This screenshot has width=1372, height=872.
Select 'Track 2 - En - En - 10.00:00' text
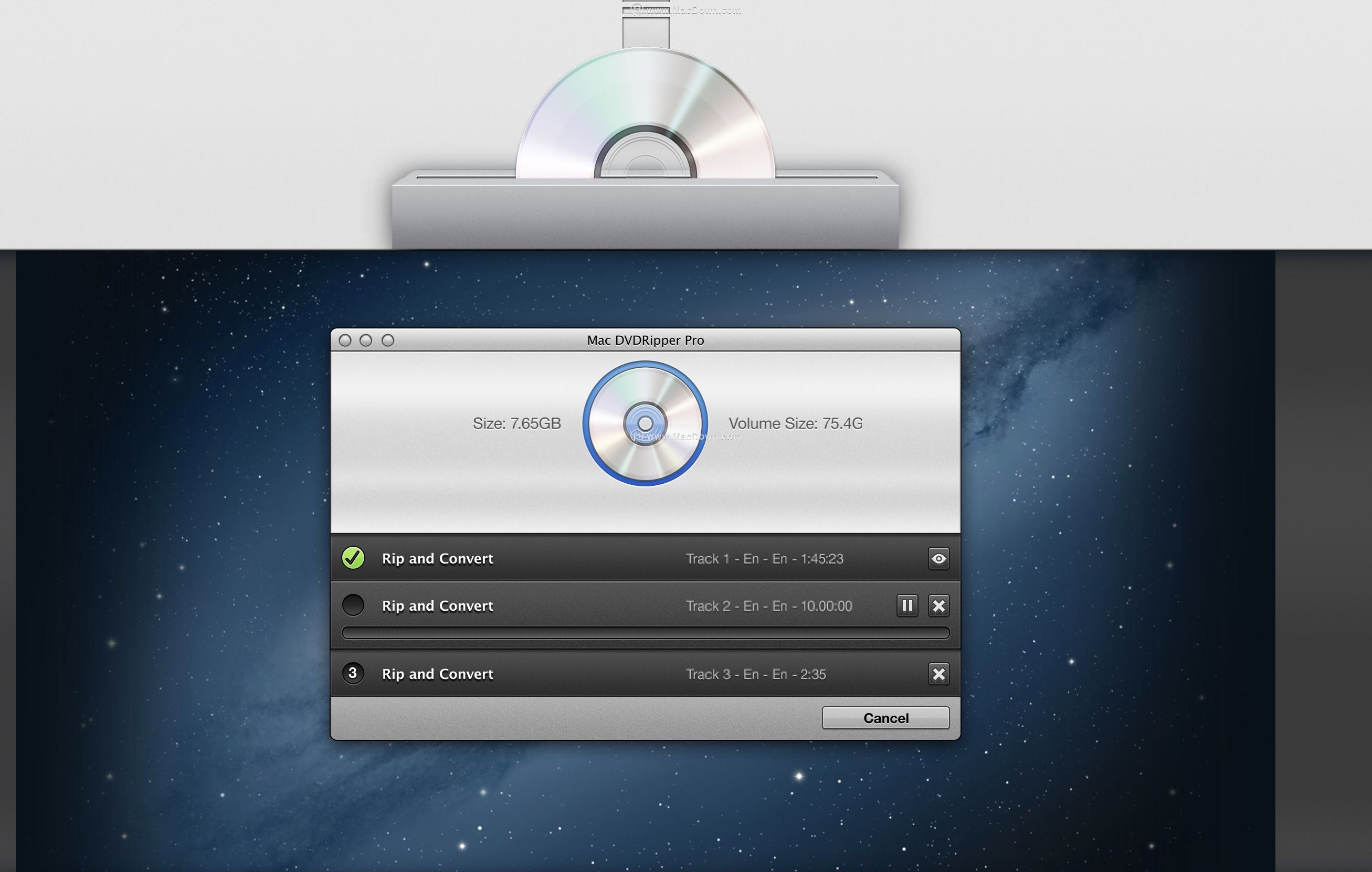coord(768,605)
